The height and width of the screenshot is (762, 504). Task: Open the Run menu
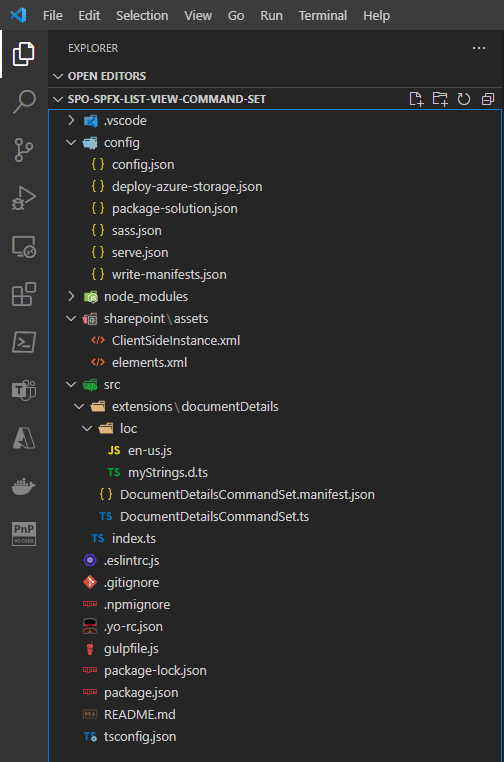tap(271, 16)
